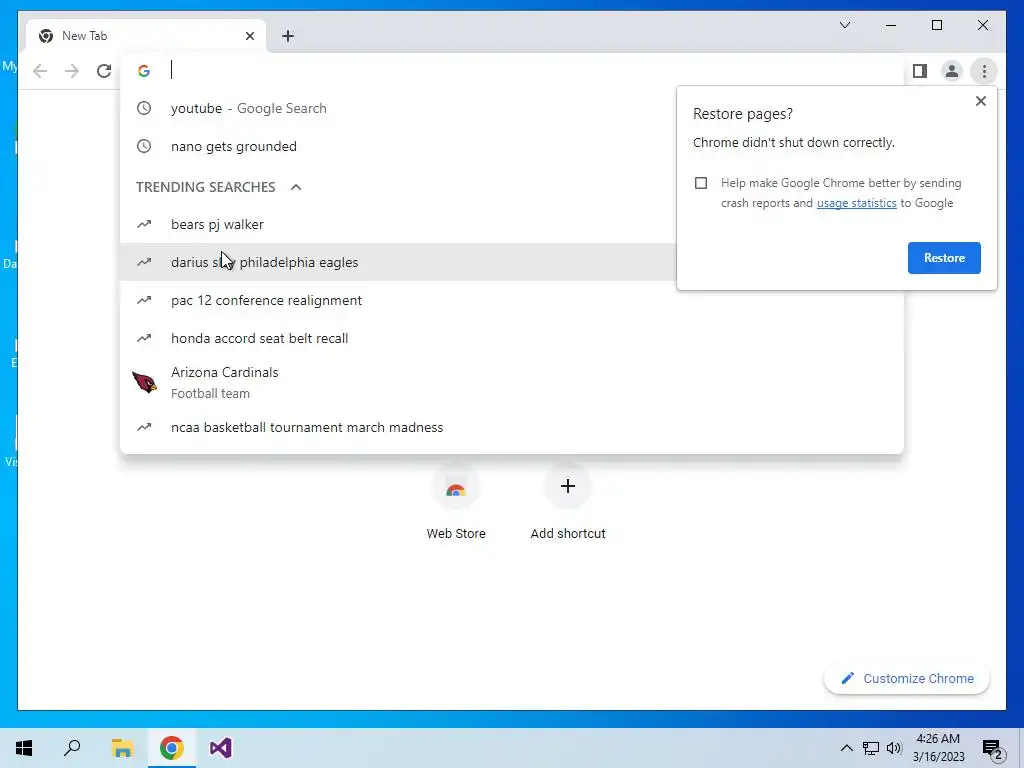
Task: Open File Explorer from taskbar
Action: point(122,748)
